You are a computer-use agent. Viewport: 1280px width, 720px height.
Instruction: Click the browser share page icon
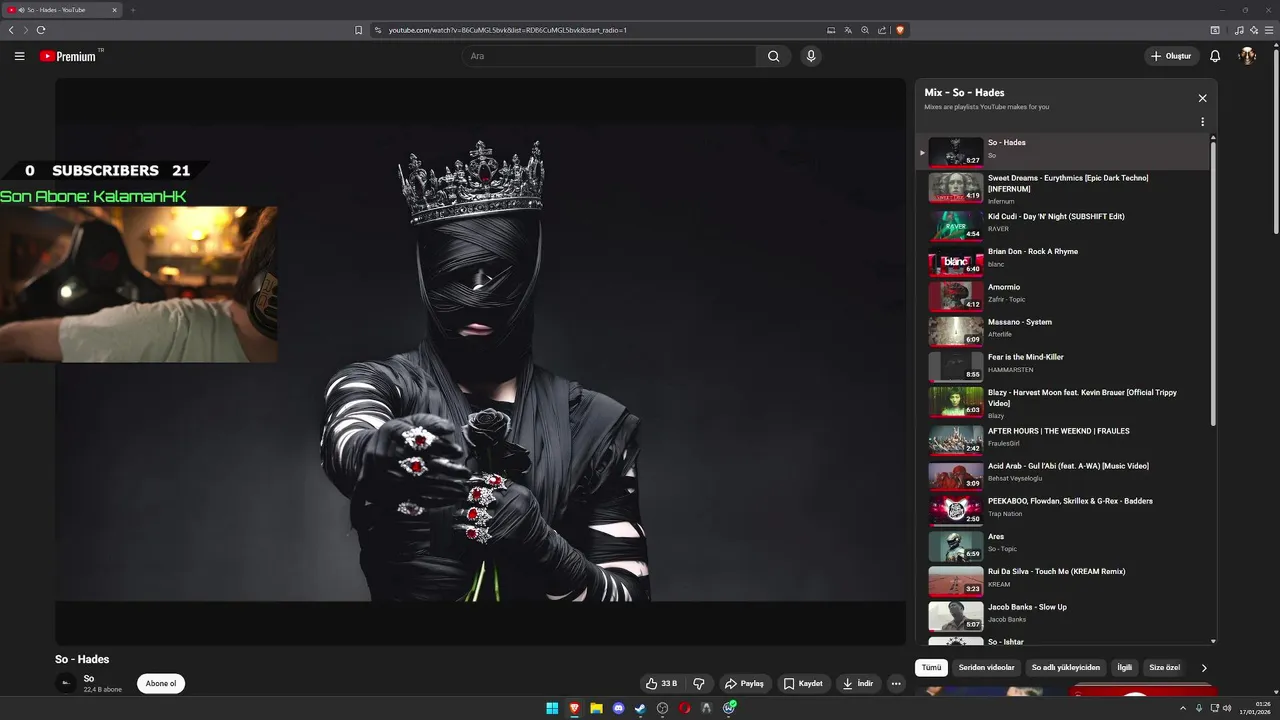click(x=882, y=30)
